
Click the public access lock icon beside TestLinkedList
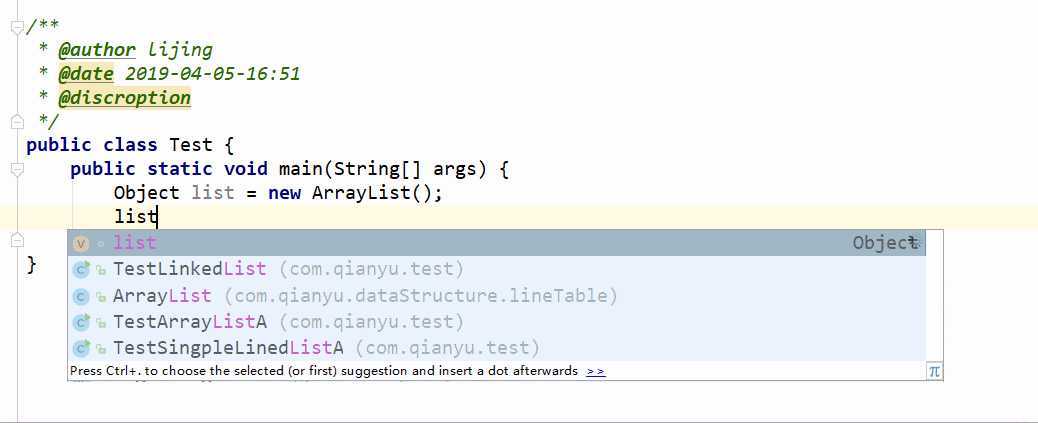(101, 270)
